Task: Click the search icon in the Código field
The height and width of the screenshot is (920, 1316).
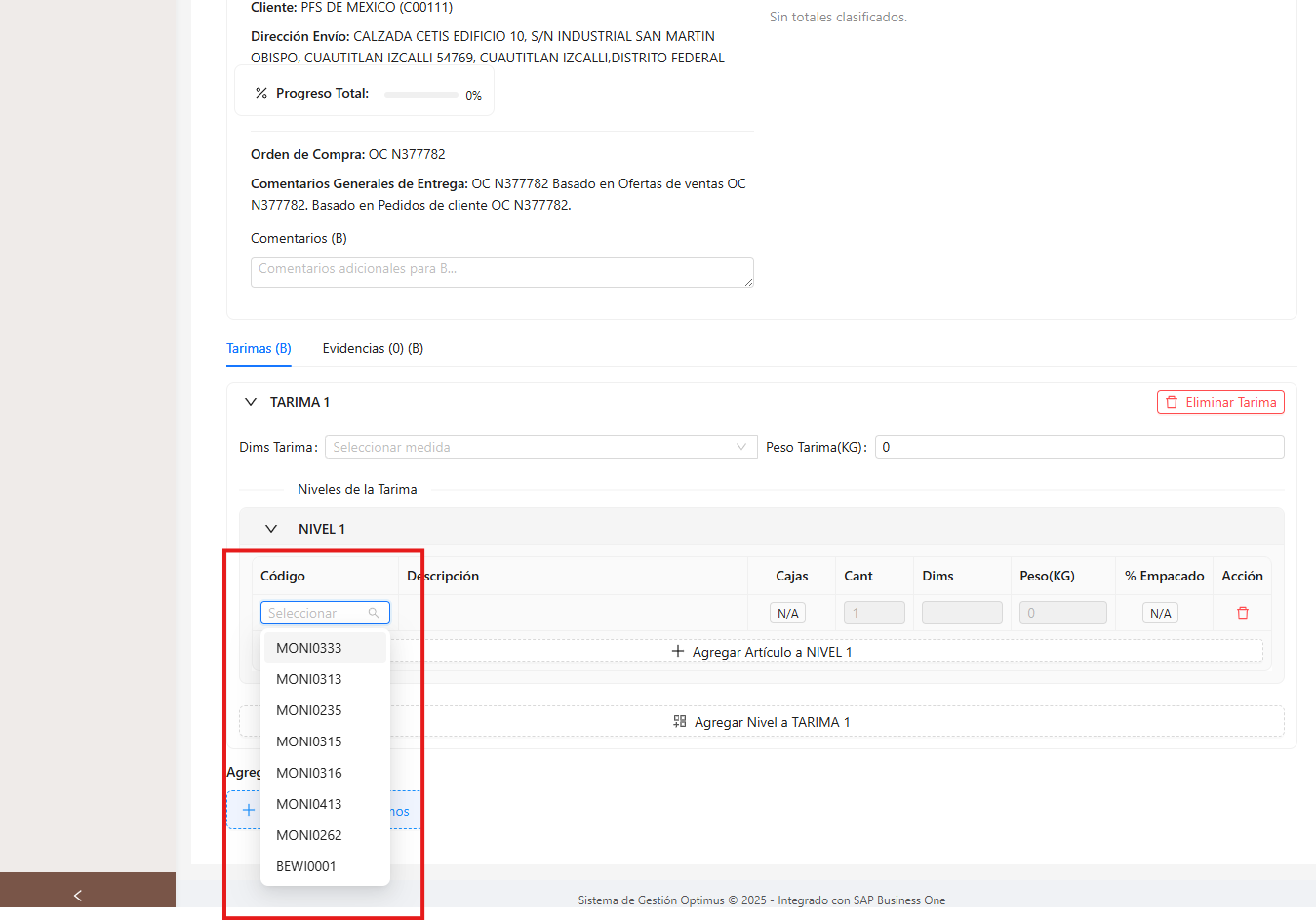Action: coord(374,613)
